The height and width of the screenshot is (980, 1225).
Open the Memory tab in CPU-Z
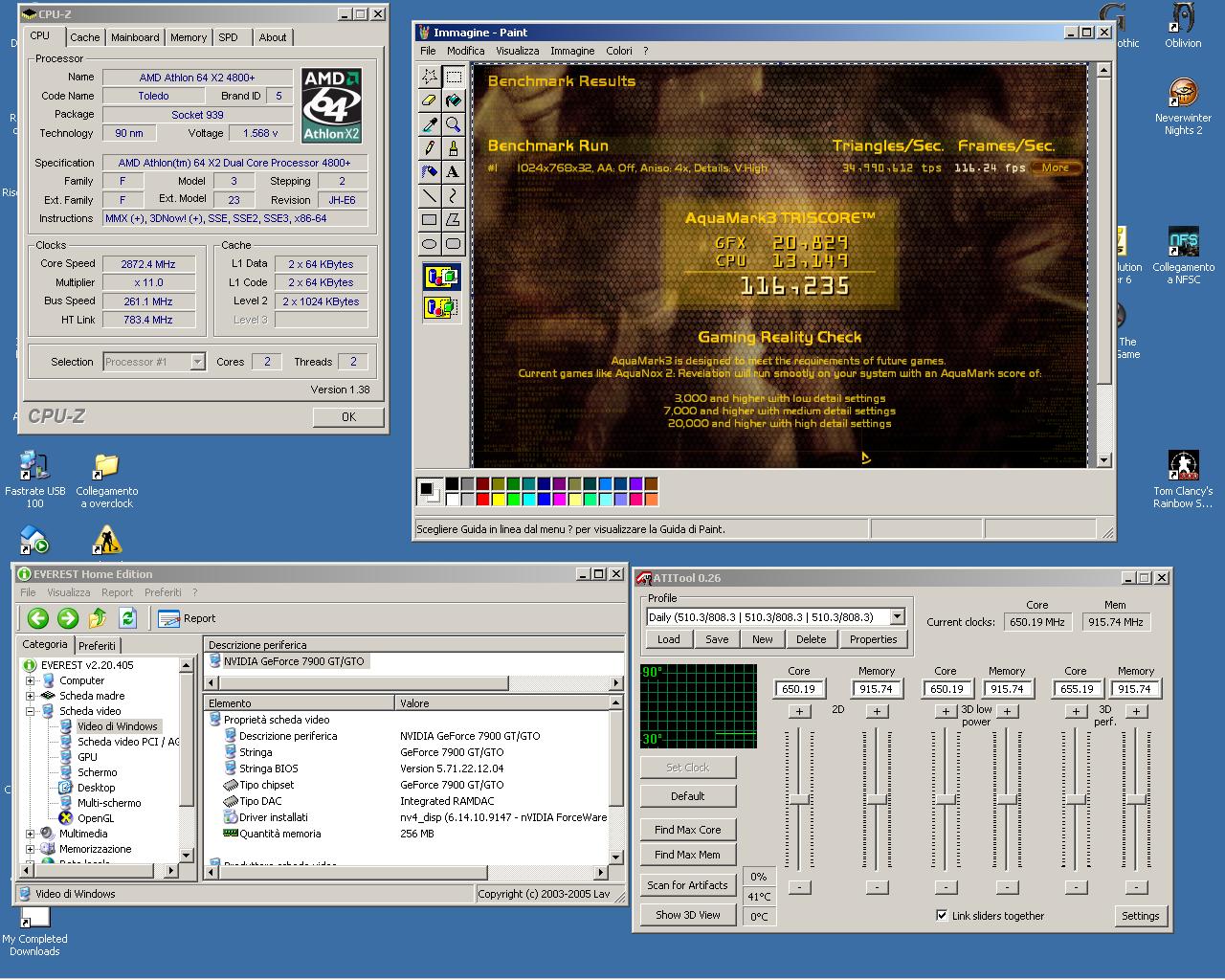[189, 37]
